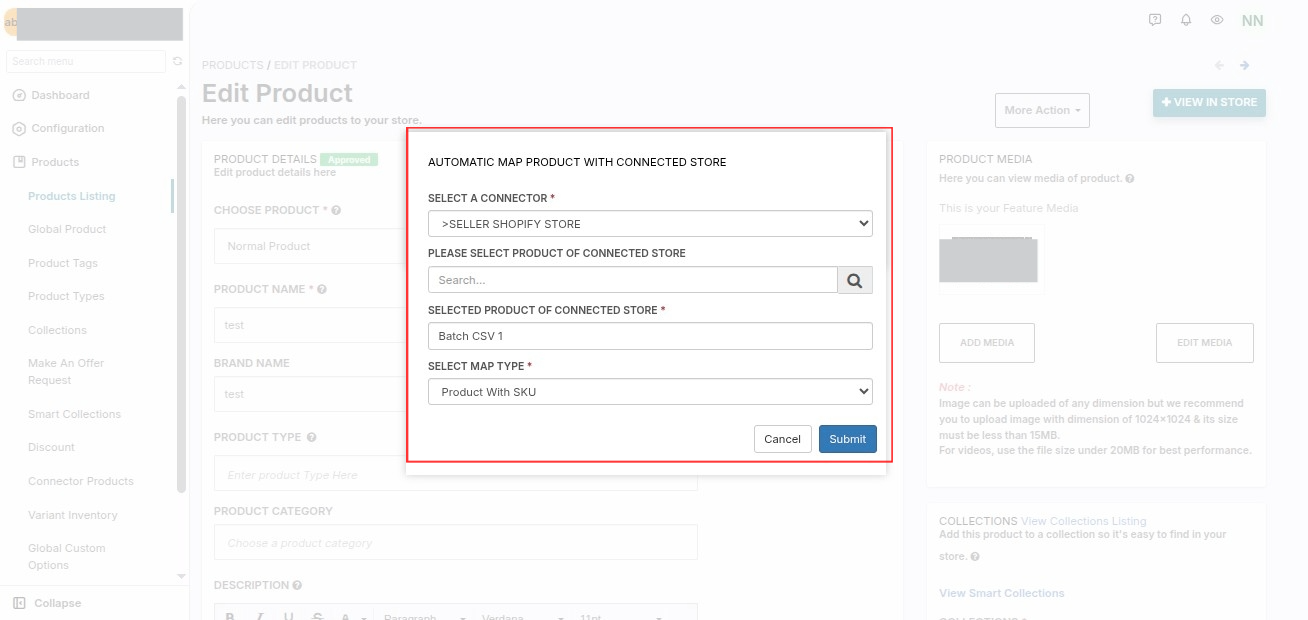
Task: Click the feature media thumbnail
Action: [x=988, y=259]
